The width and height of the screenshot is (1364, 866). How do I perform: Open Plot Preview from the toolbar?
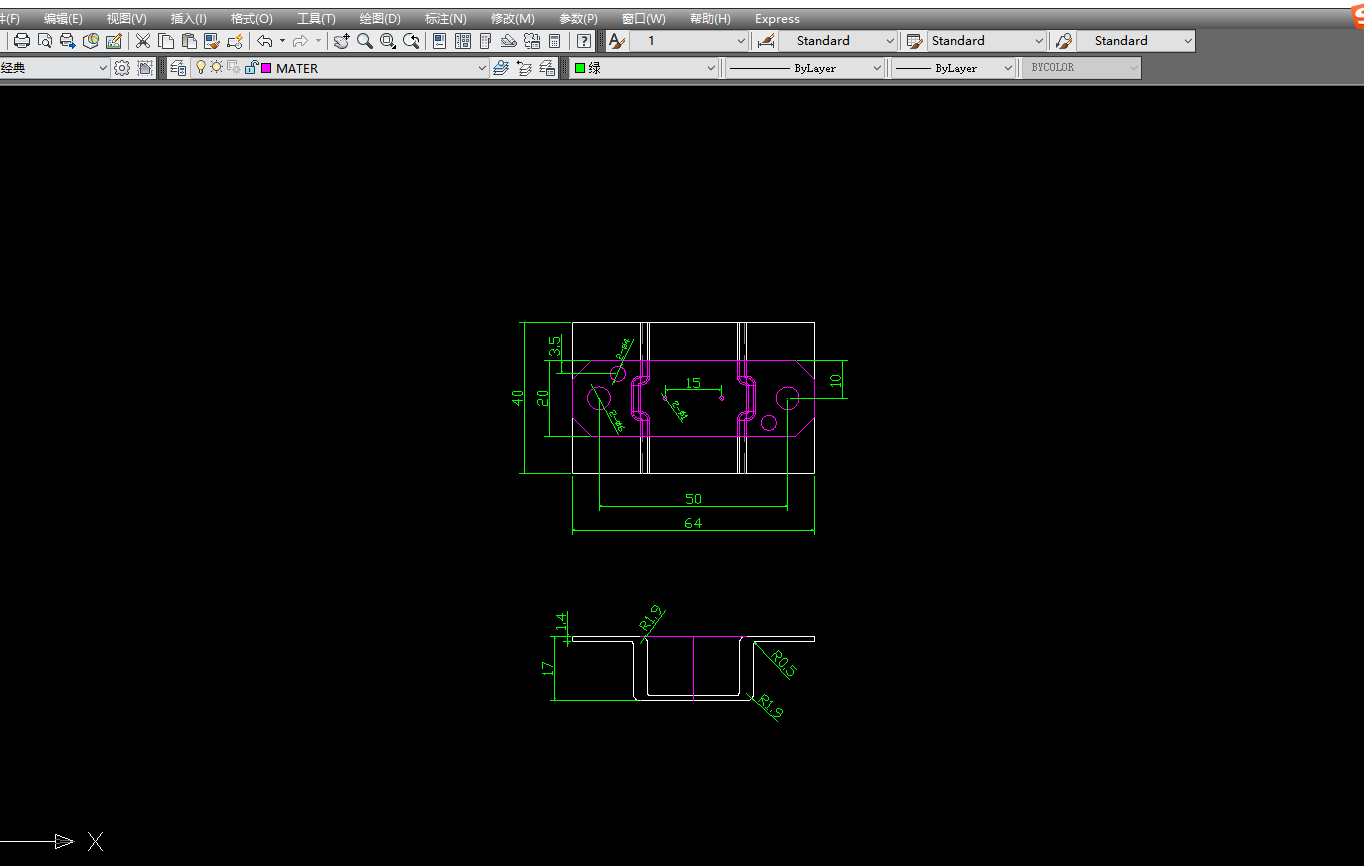tap(44, 41)
